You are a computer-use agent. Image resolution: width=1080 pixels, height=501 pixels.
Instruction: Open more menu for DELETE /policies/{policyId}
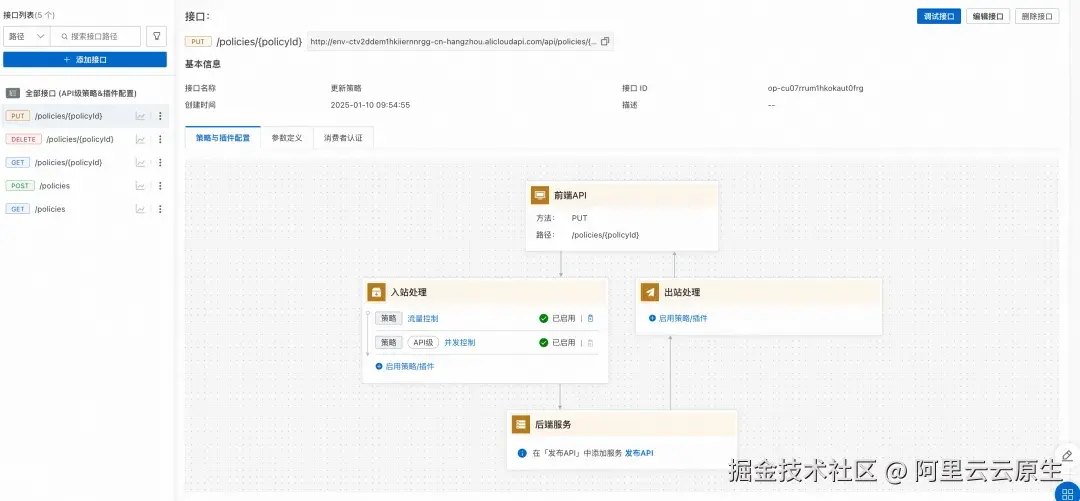[160, 139]
